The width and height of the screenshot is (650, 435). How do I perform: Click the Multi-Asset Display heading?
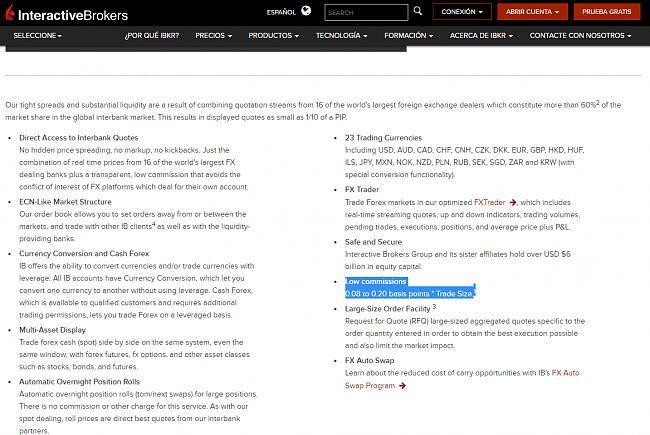click(53, 330)
